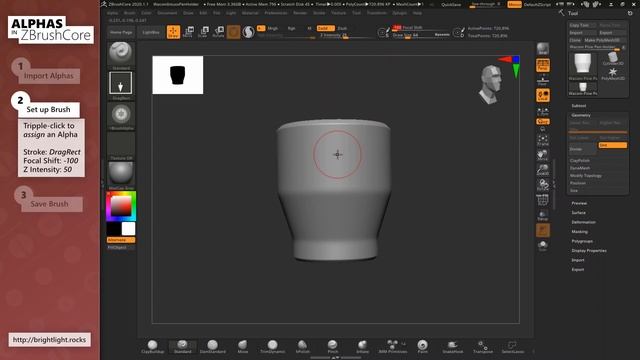Open the LightBox button
The width and height of the screenshot is (640, 360).
click(x=151, y=32)
